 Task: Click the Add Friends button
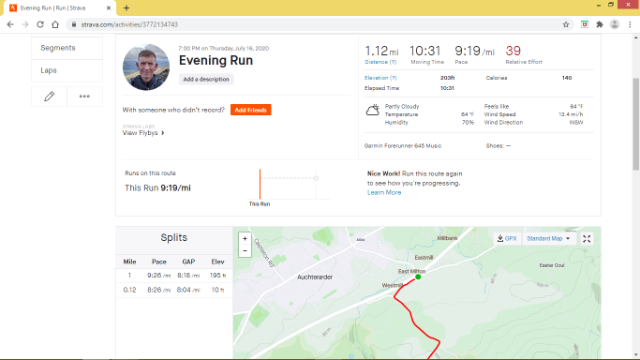251,110
